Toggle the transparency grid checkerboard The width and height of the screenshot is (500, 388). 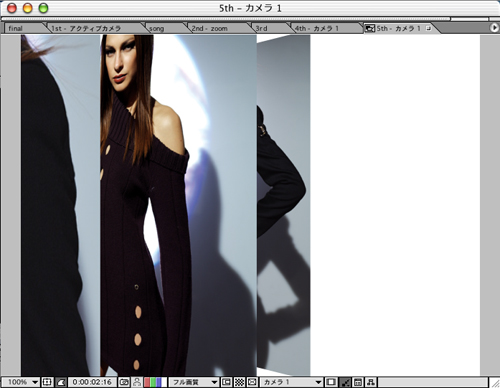[239, 382]
